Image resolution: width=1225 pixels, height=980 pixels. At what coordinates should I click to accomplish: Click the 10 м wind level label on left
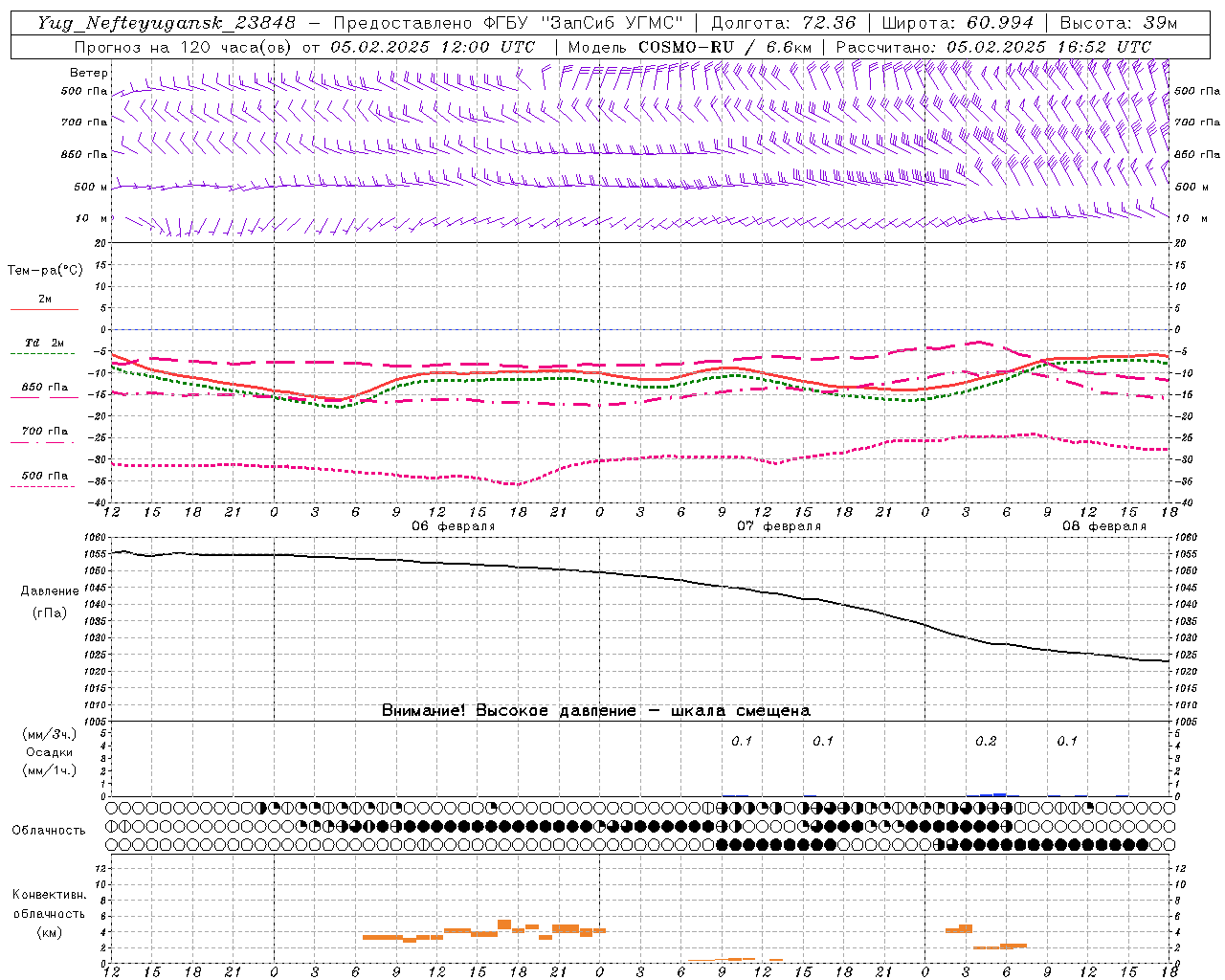(93, 219)
